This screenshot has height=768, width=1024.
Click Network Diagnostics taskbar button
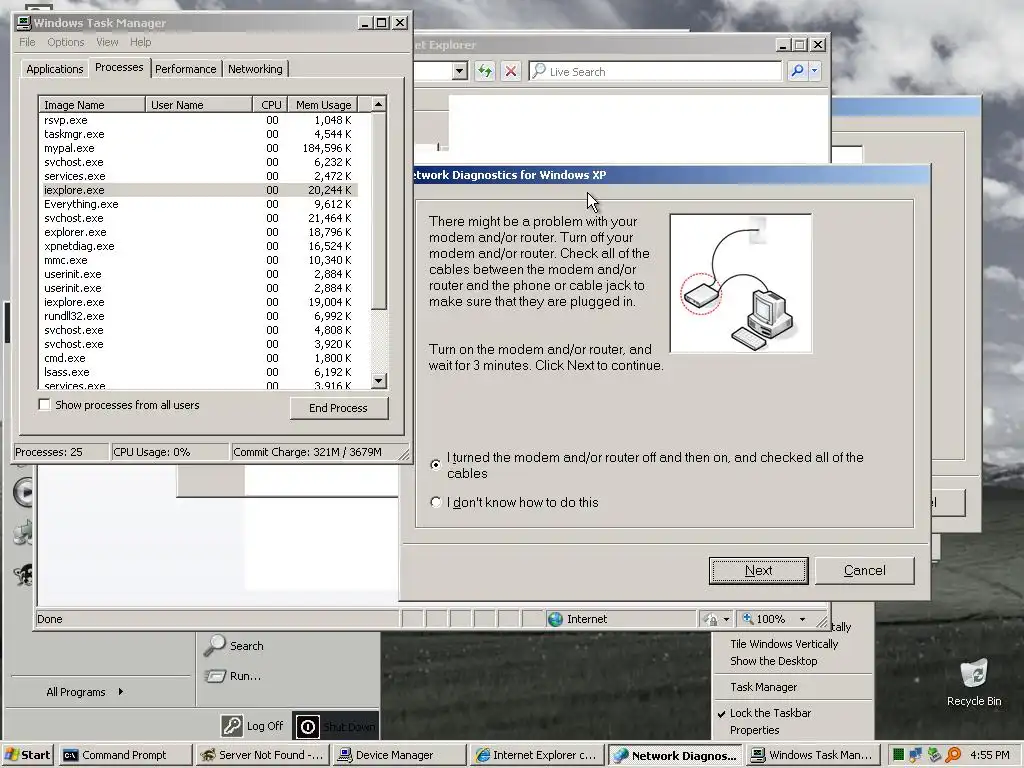click(x=674, y=755)
